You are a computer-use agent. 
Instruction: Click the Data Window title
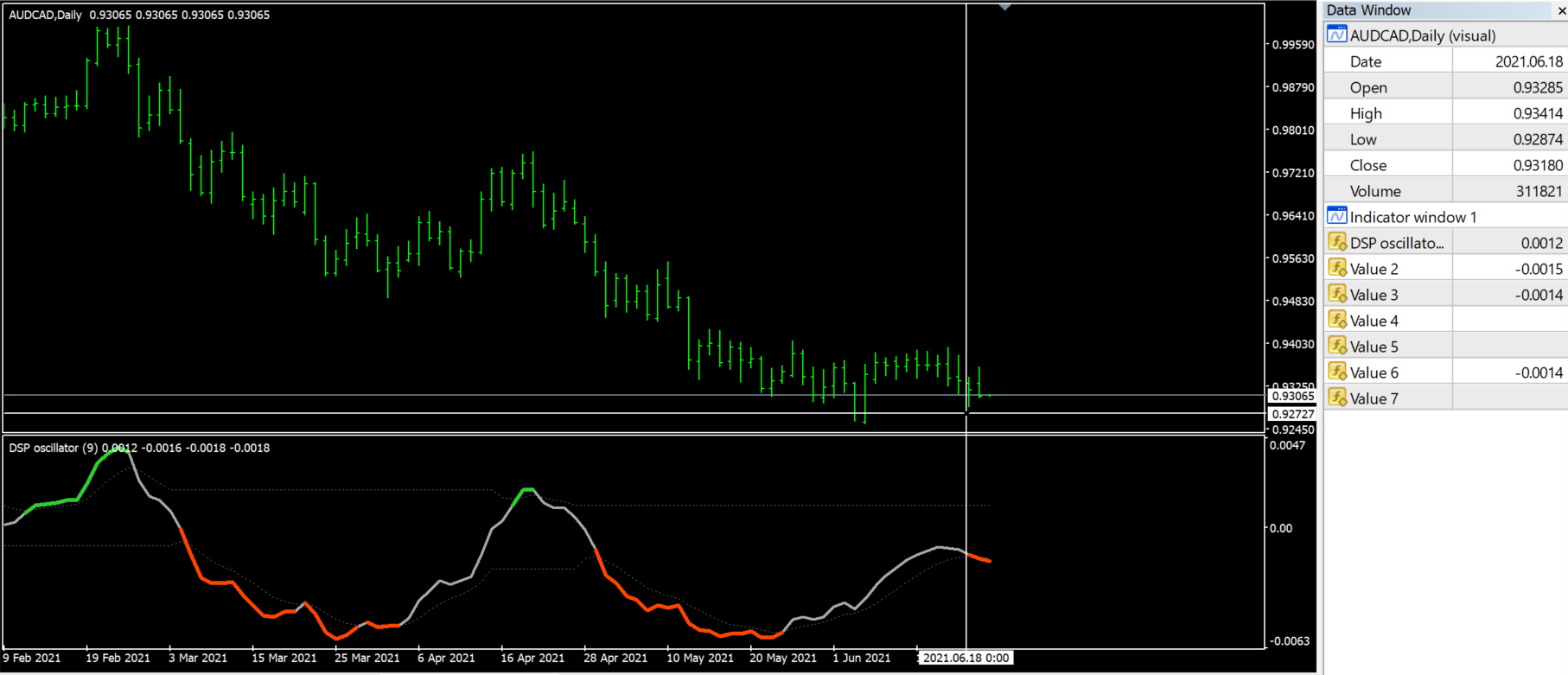[1368, 10]
